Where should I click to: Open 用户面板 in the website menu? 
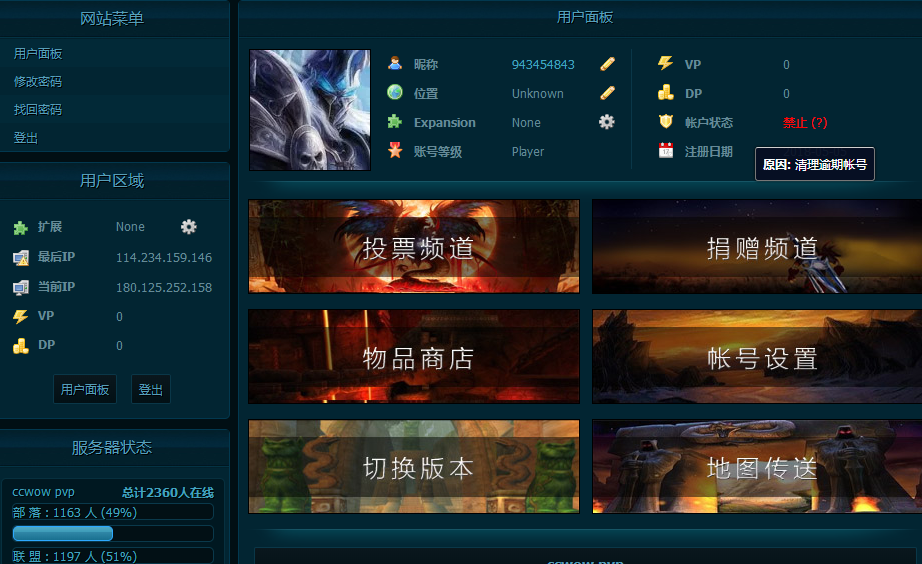38,54
